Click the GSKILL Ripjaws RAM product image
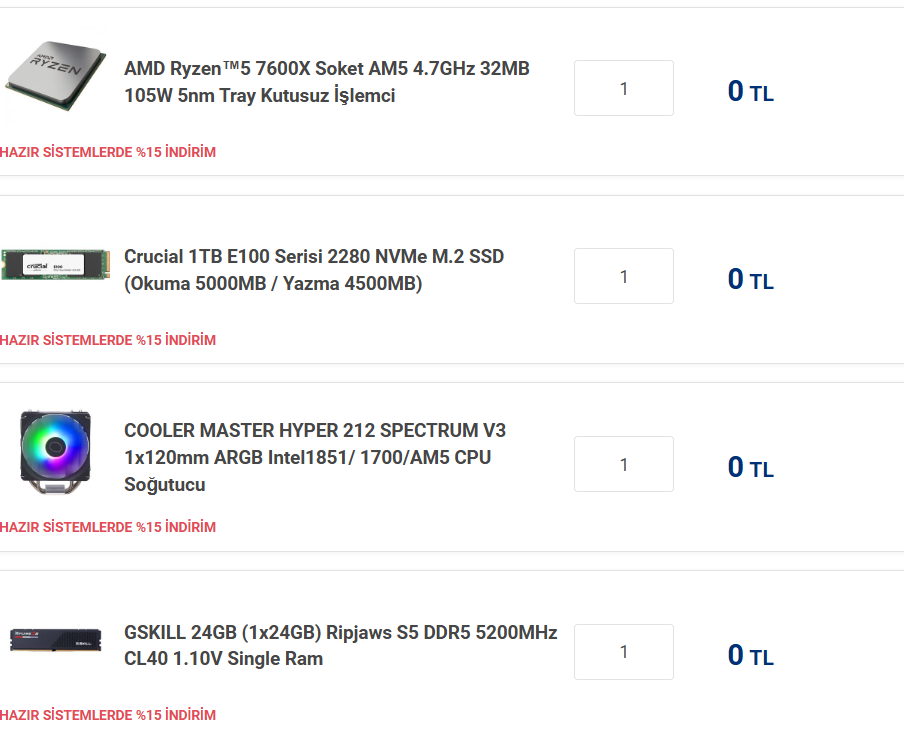 [54, 640]
